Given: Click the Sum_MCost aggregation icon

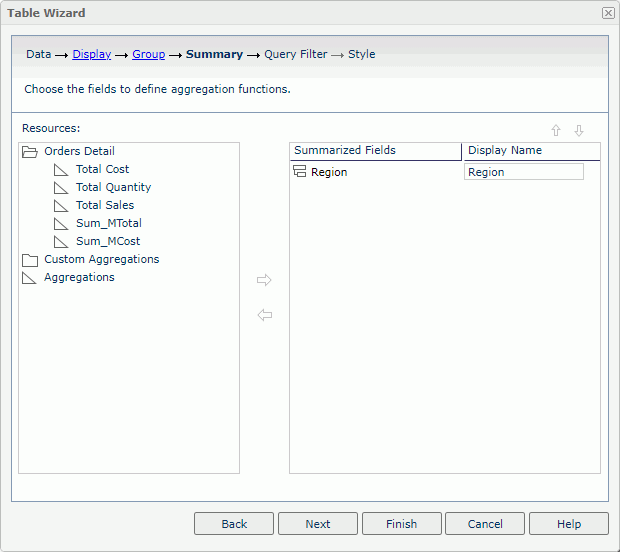Looking at the screenshot, I should pyautogui.click(x=61, y=242).
